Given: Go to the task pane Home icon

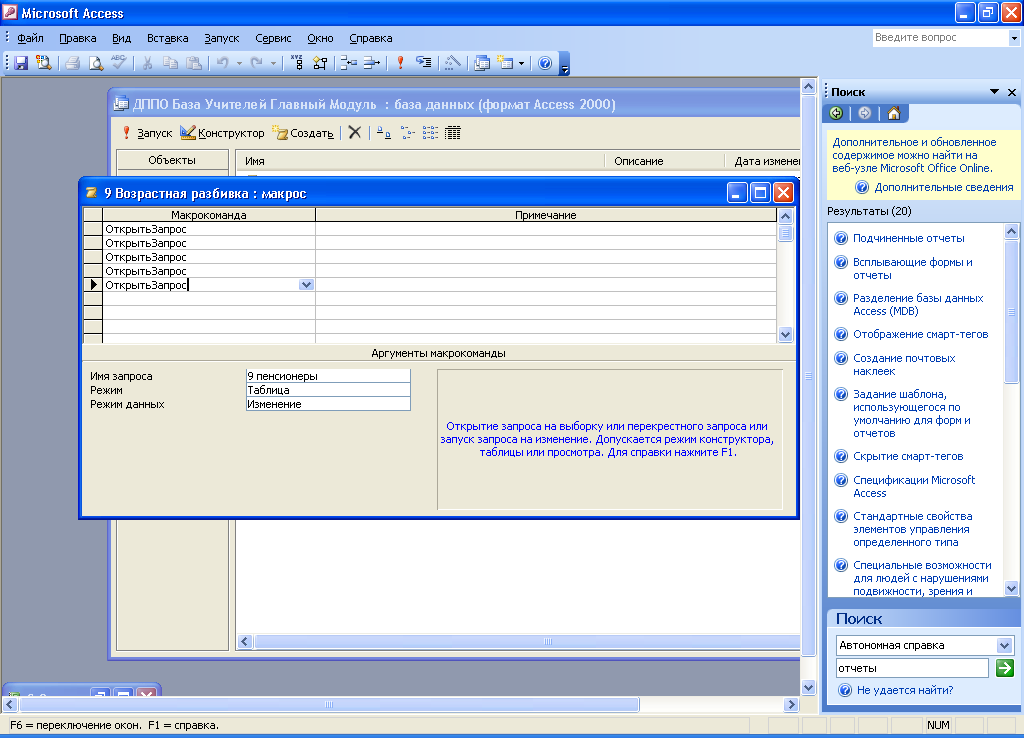Looking at the screenshot, I should pos(894,113).
